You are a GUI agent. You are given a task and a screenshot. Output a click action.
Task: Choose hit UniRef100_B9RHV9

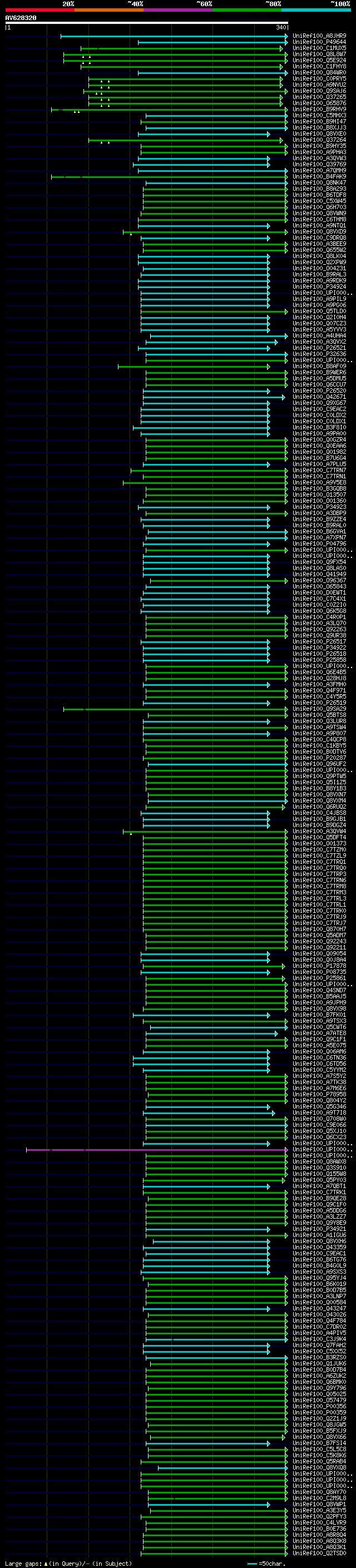(x=319, y=109)
